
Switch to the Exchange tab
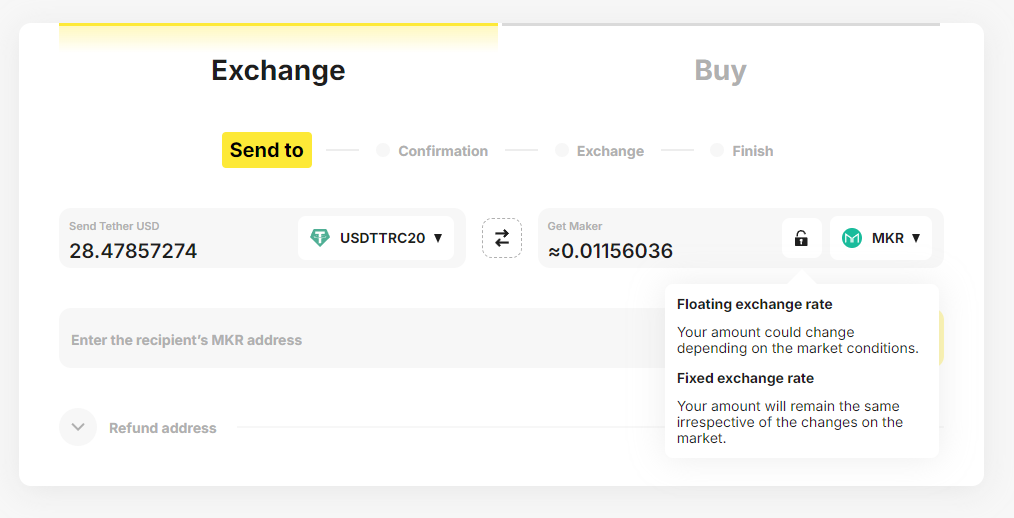pyautogui.click(x=278, y=71)
